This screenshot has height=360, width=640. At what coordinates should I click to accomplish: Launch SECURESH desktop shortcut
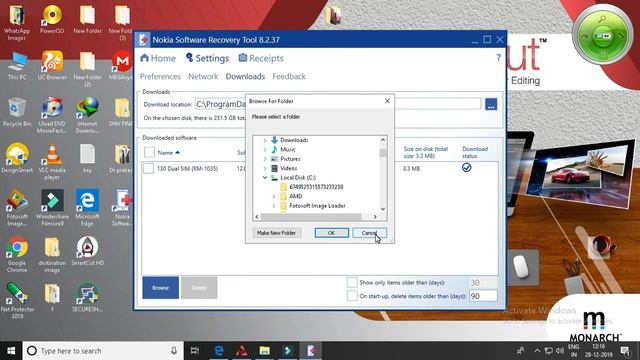click(x=87, y=298)
